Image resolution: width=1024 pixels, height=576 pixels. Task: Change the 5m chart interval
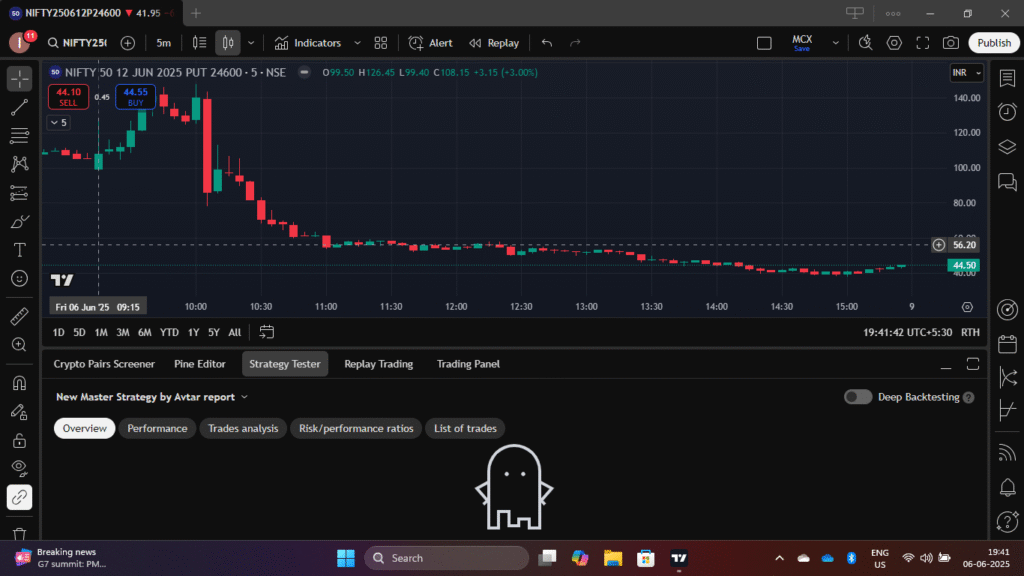click(x=163, y=43)
